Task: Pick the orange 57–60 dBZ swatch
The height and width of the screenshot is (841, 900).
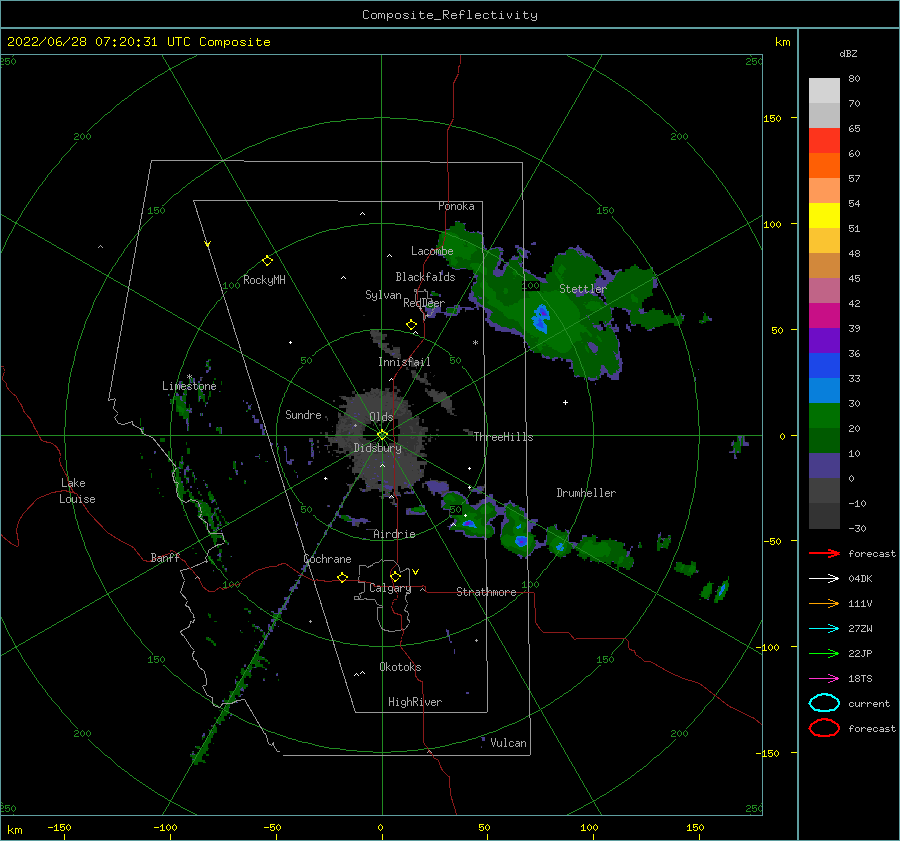Action: pos(824,166)
